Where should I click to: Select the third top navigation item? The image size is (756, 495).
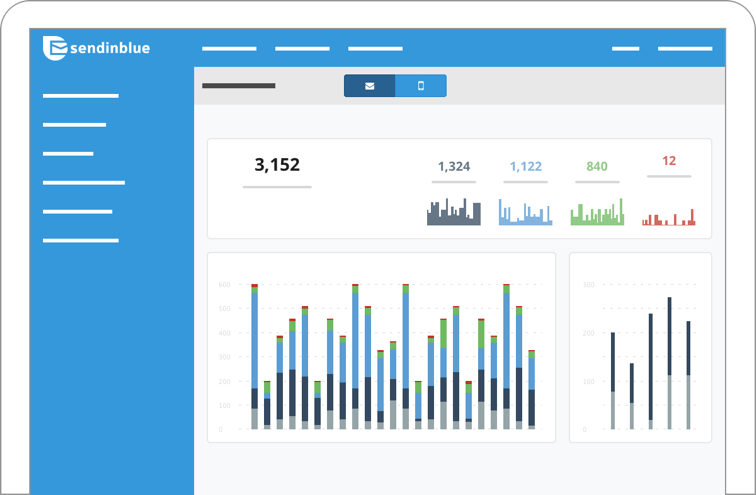pos(375,49)
